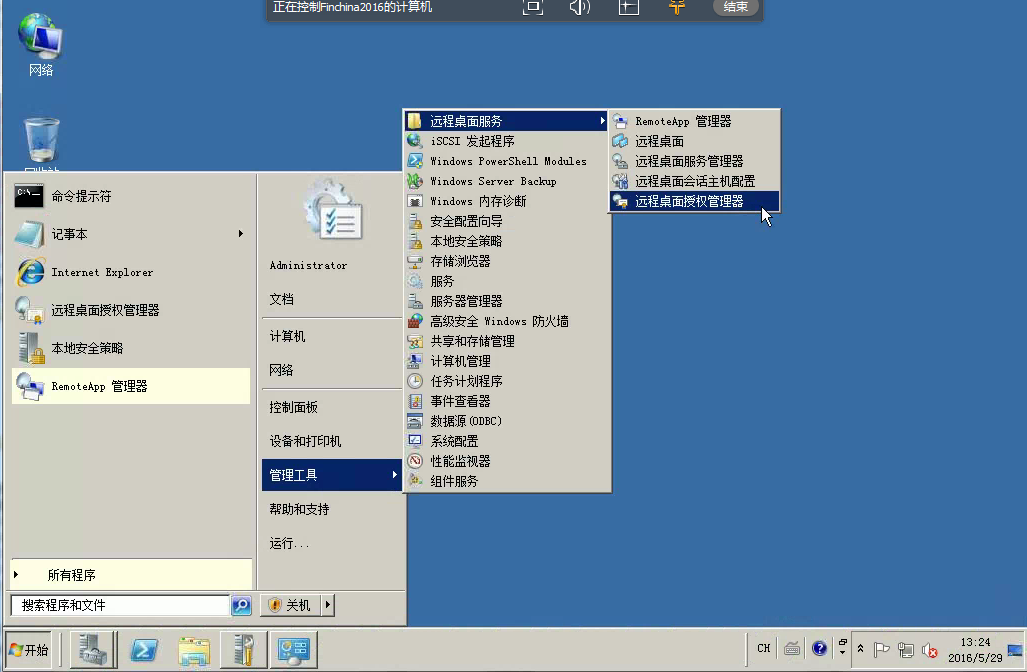This screenshot has width=1027, height=672.
Task: Open pinned 本地安全策略 in Start menu
Action: click(131, 348)
